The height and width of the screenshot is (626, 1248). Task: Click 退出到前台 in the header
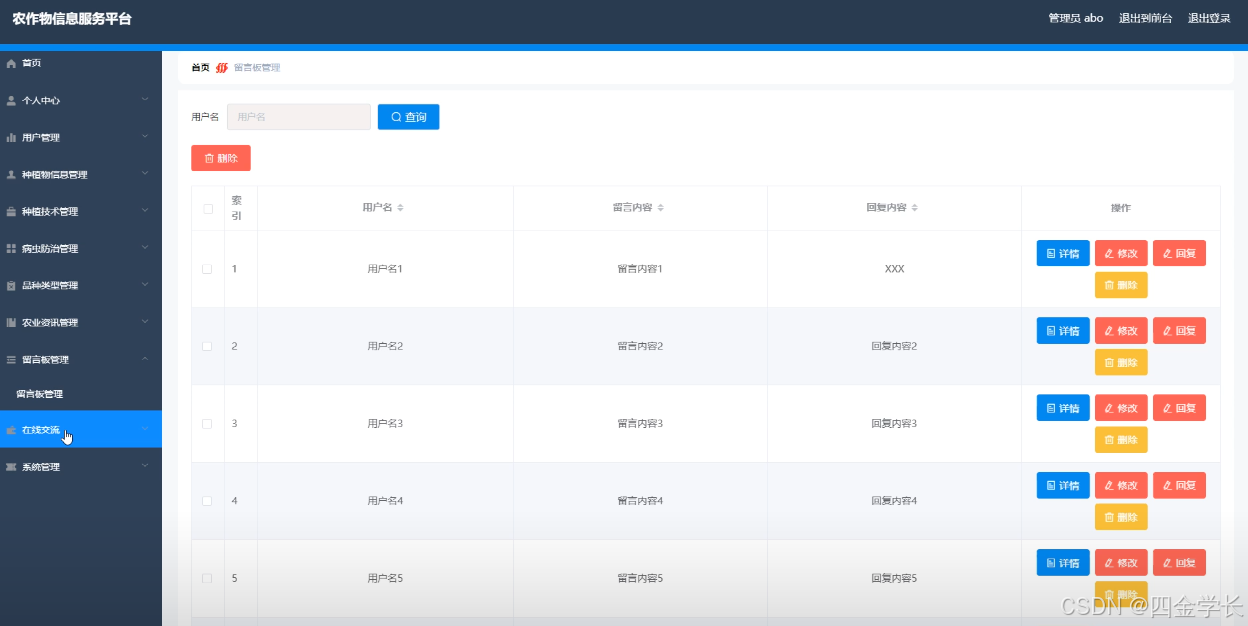pyautogui.click(x=1146, y=18)
